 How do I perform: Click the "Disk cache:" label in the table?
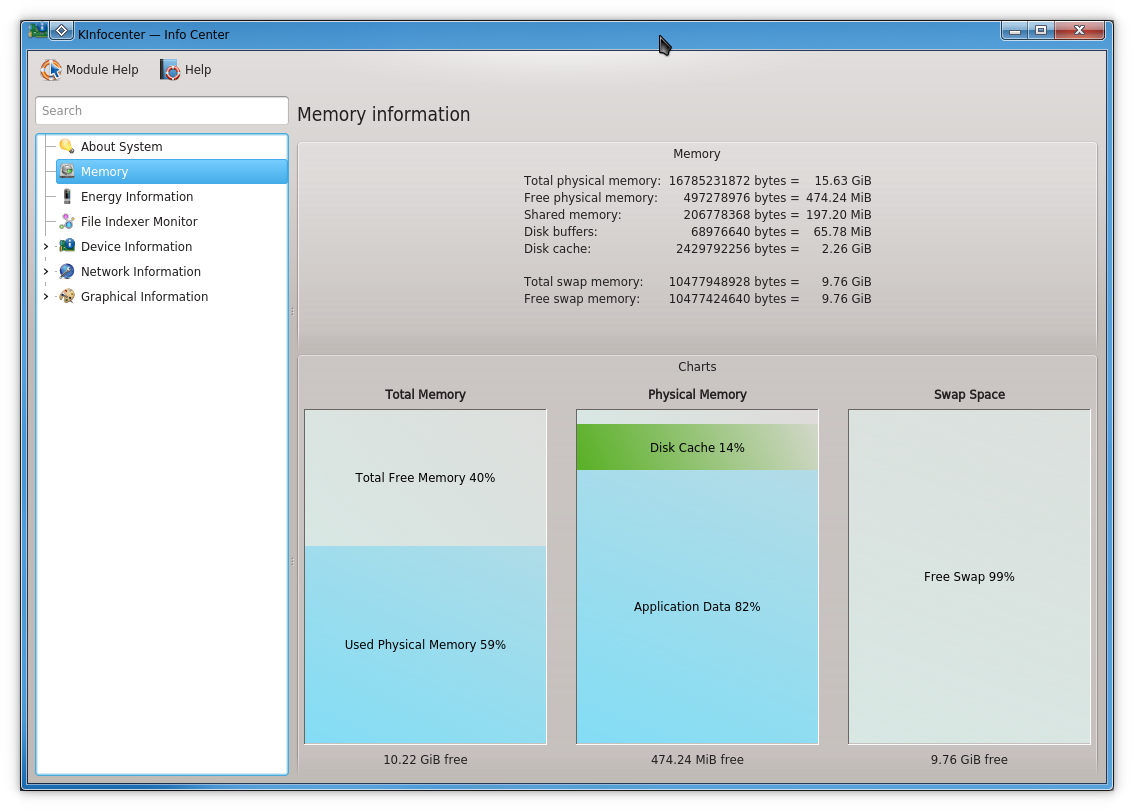pyautogui.click(x=557, y=249)
